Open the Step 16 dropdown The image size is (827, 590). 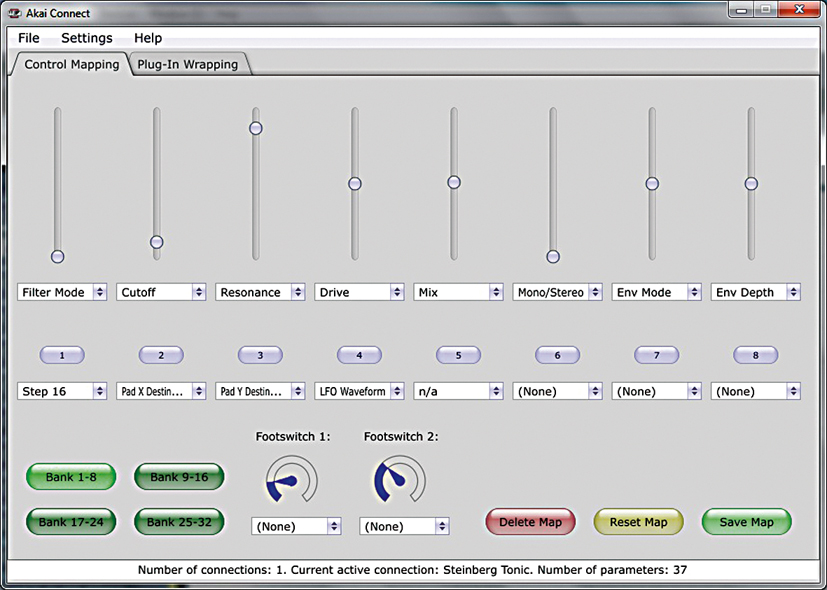(x=62, y=391)
